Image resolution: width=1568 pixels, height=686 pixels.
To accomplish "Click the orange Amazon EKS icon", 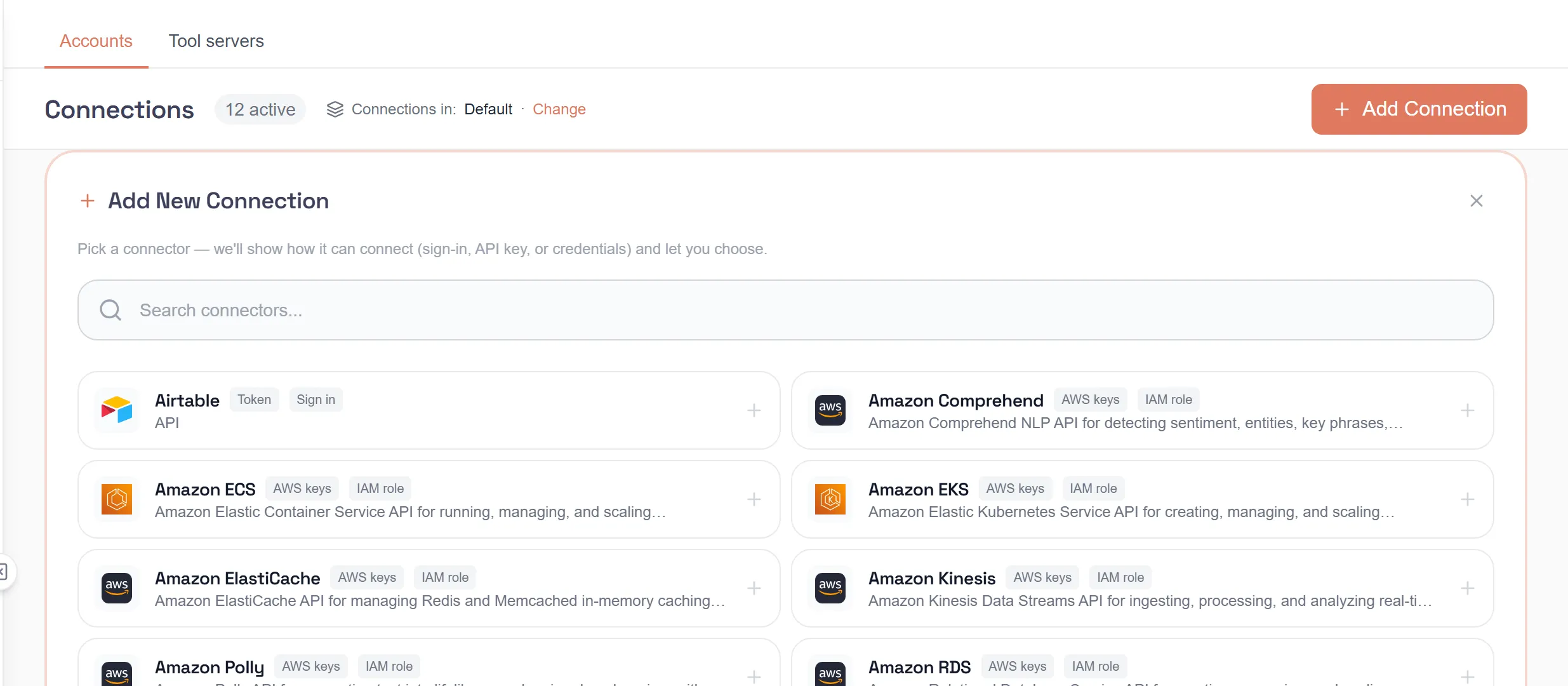I will pos(830,499).
